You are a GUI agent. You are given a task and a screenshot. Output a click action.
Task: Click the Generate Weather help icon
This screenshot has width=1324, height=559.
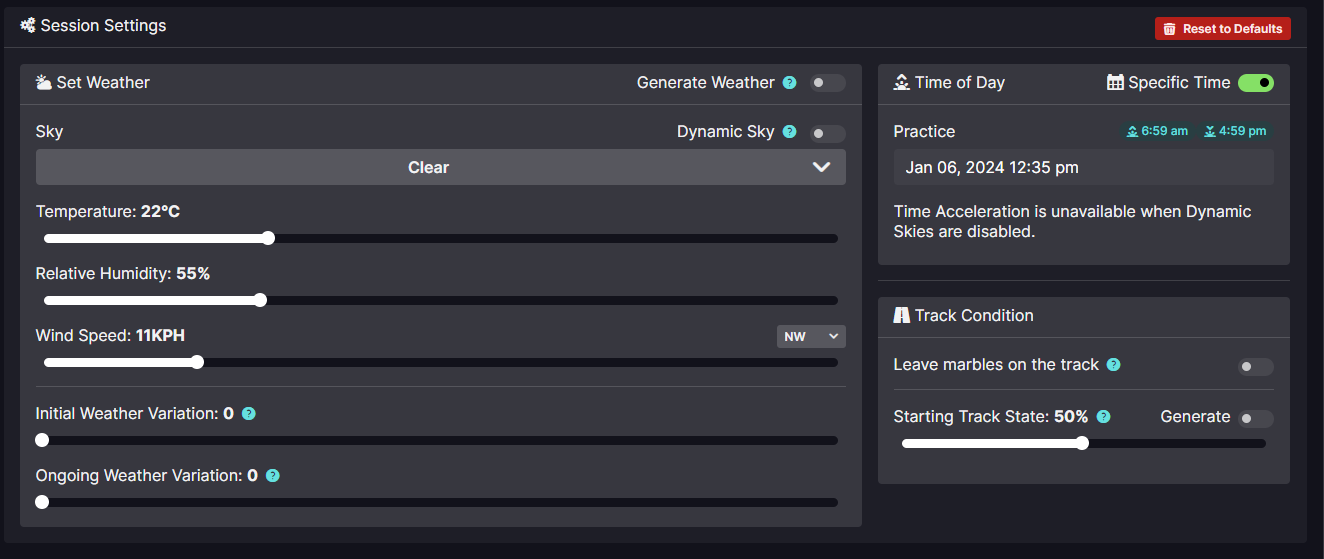(789, 83)
